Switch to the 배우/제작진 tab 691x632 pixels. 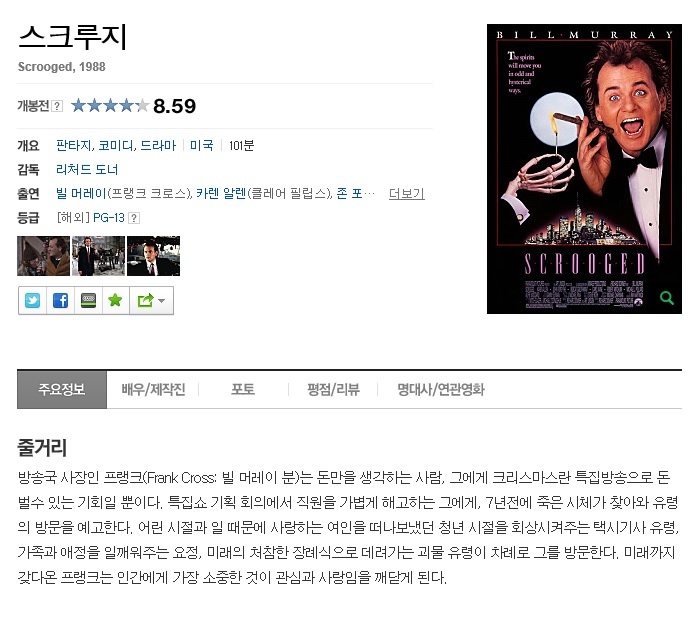(x=153, y=390)
